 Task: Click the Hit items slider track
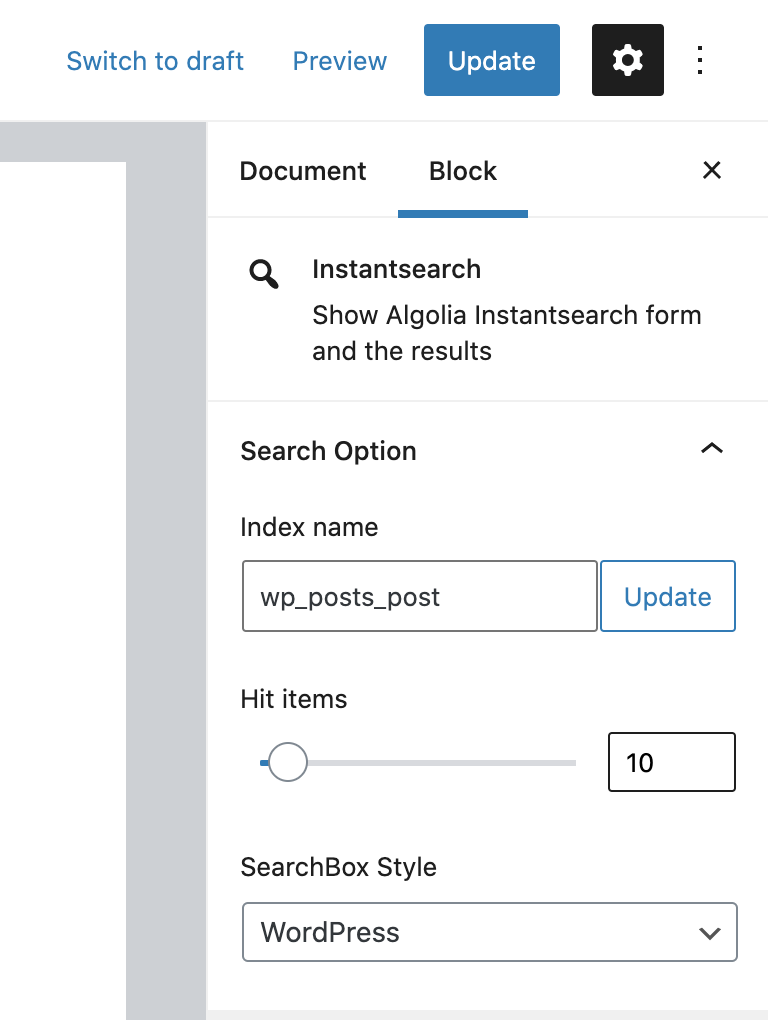[450, 763]
